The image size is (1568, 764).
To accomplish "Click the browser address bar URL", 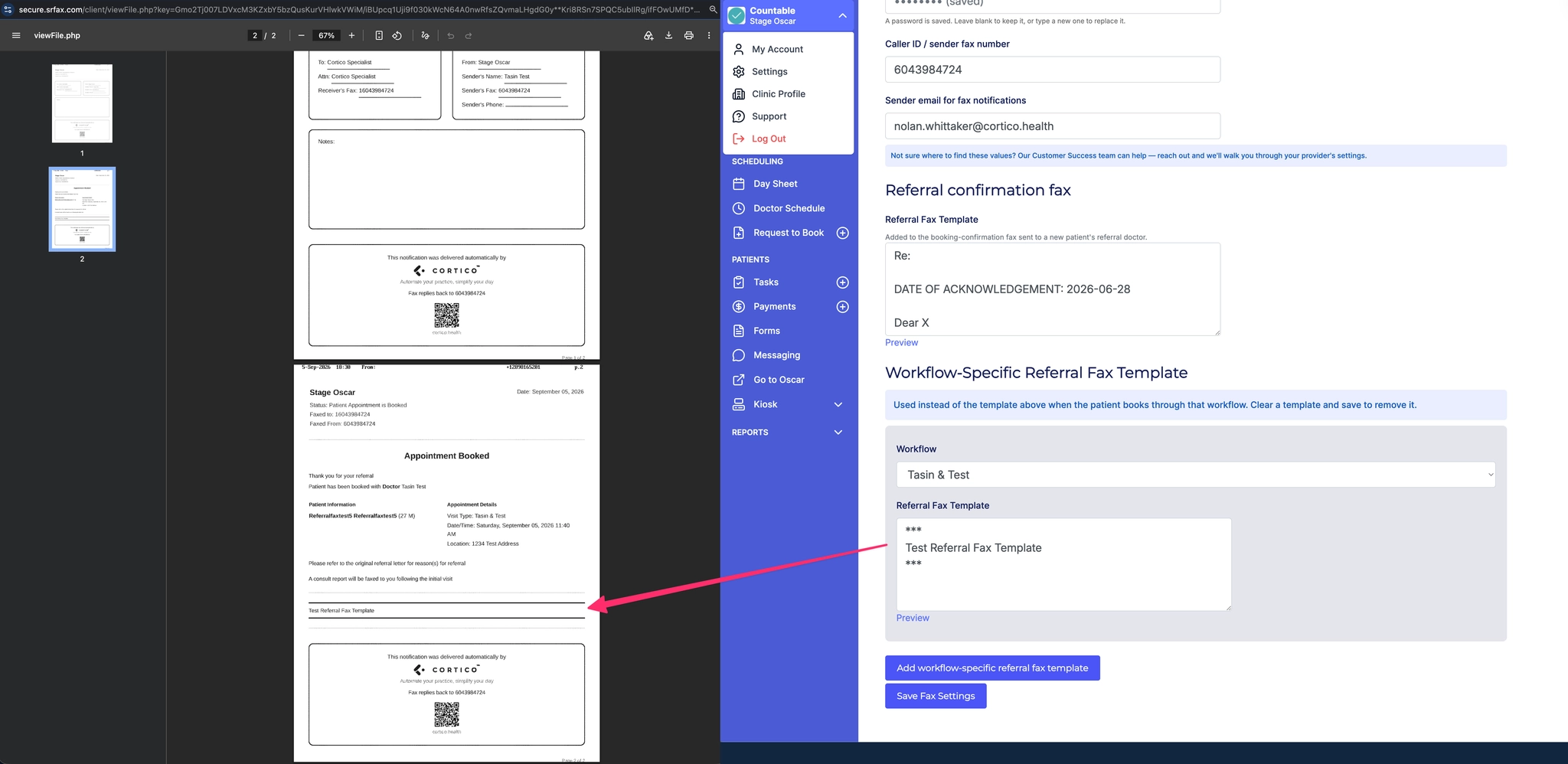I will 359,9.
